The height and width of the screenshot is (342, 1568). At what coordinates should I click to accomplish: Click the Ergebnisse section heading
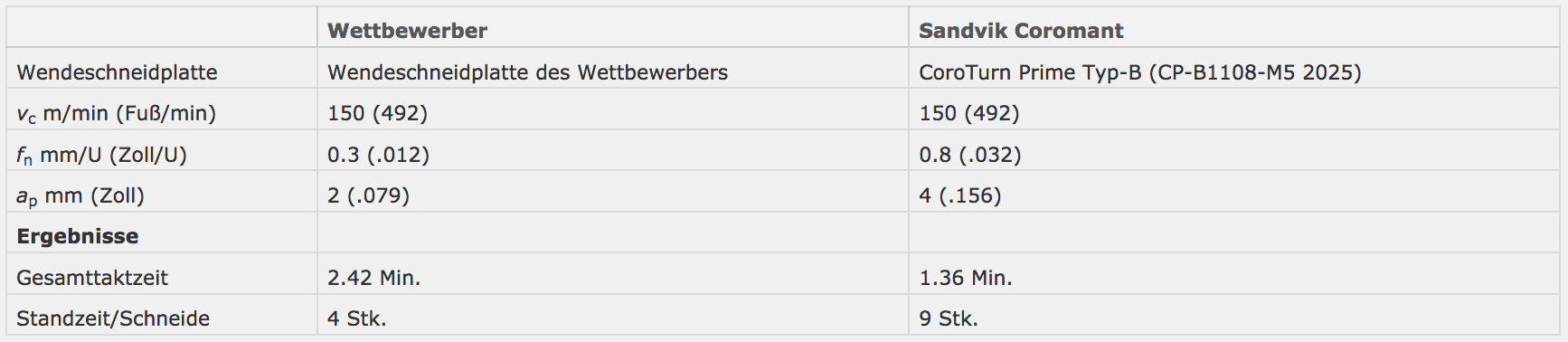pyautogui.click(x=78, y=237)
